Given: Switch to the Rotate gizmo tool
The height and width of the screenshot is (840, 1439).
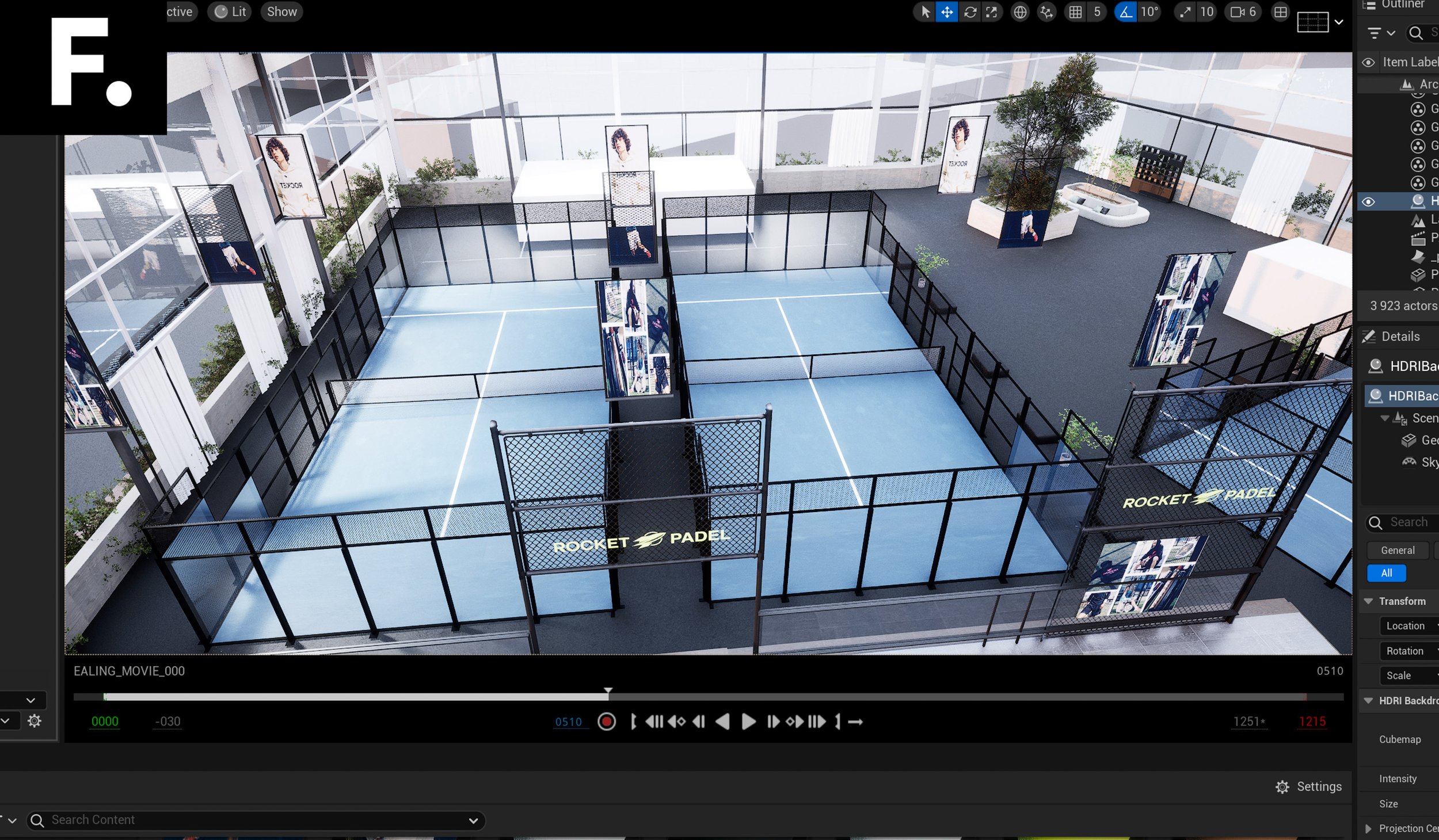Looking at the screenshot, I should [x=970, y=12].
